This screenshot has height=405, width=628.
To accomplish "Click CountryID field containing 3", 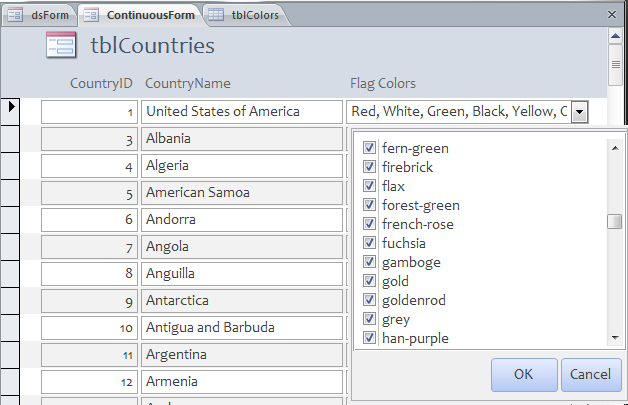I will click(89, 139).
